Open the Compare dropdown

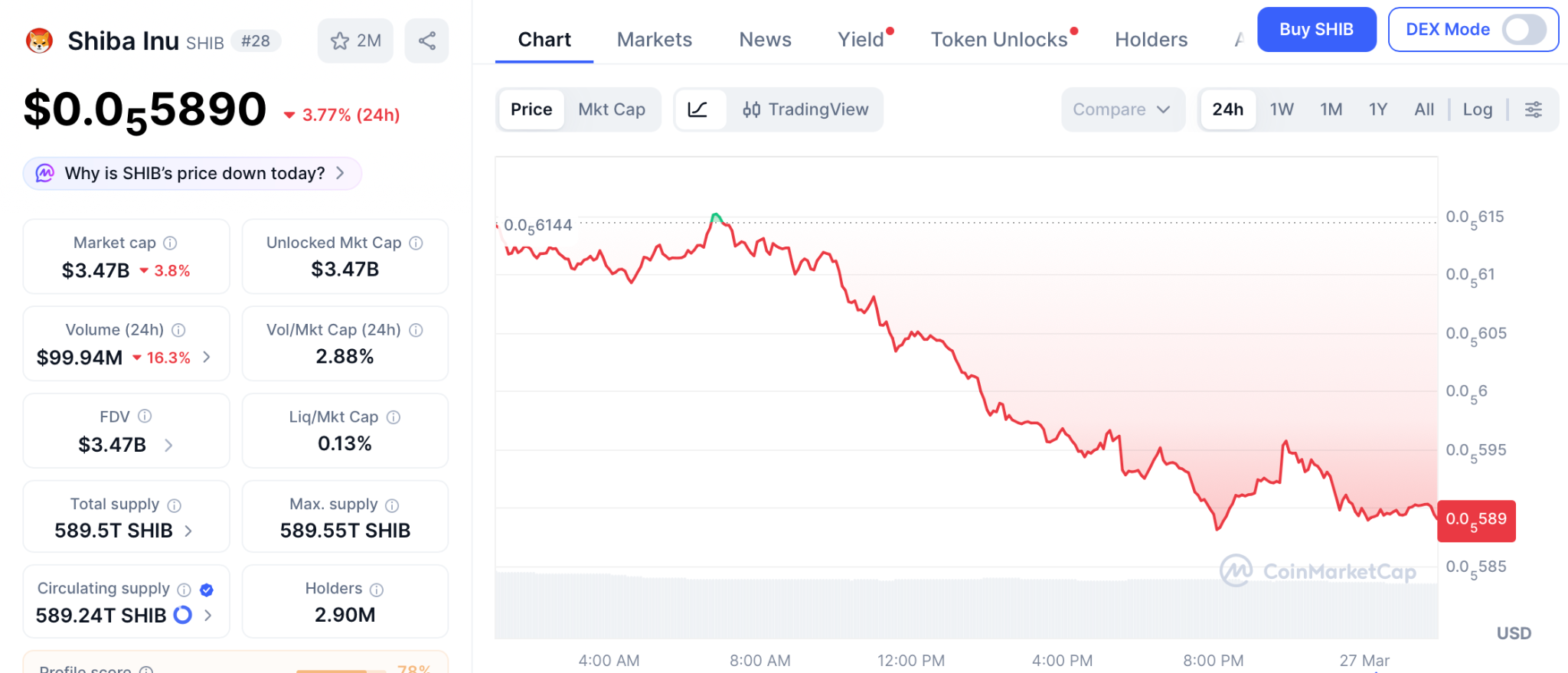coord(1122,109)
